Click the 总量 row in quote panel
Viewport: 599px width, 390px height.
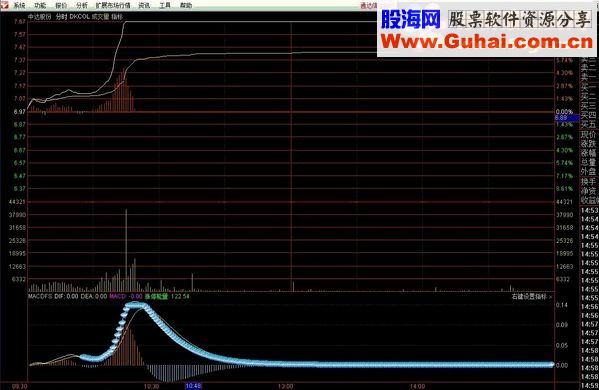coord(588,163)
